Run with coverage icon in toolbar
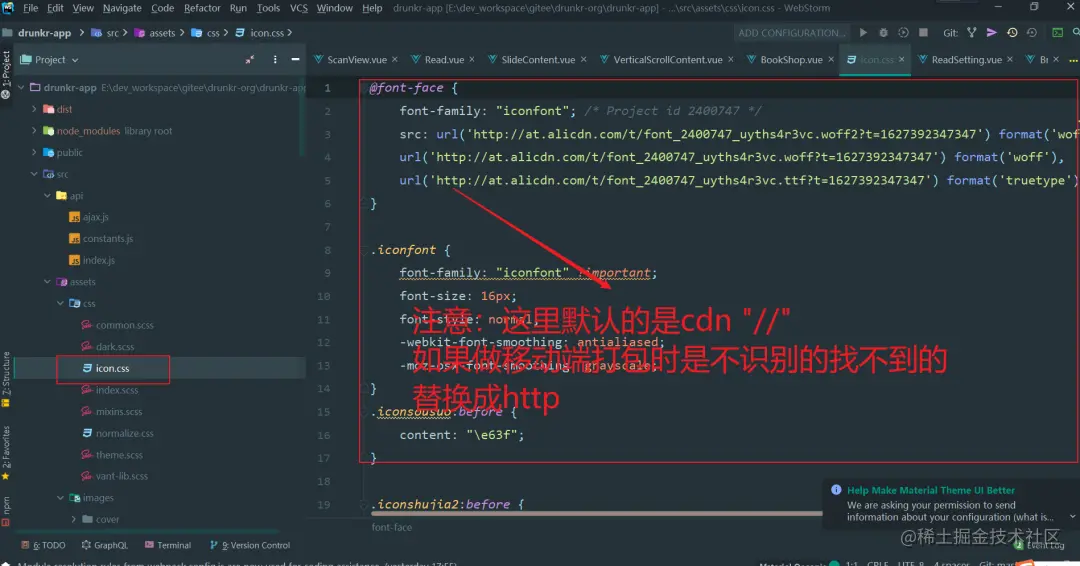This screenshot has width=1080, height=566. 903,32
